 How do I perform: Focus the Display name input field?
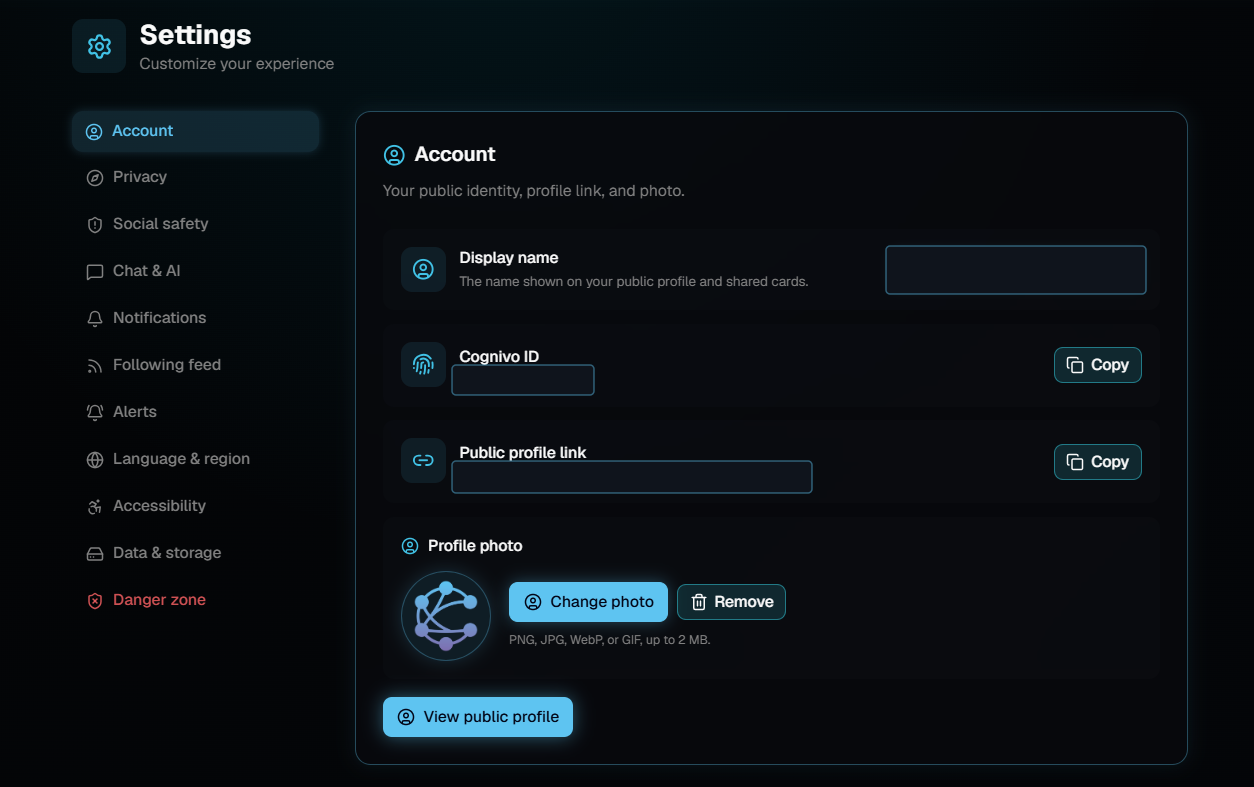(x=1016, y=270)
